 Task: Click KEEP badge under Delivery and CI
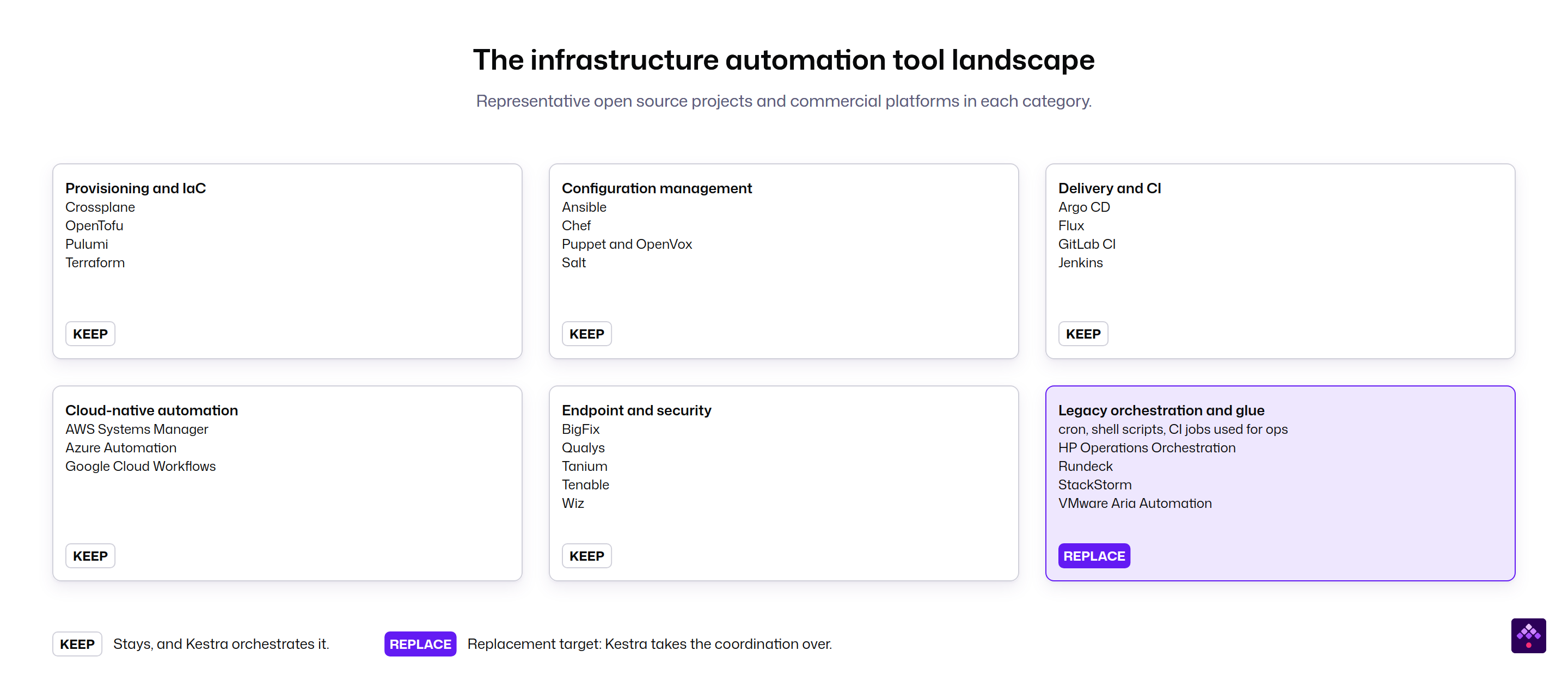coord(1083,334)
